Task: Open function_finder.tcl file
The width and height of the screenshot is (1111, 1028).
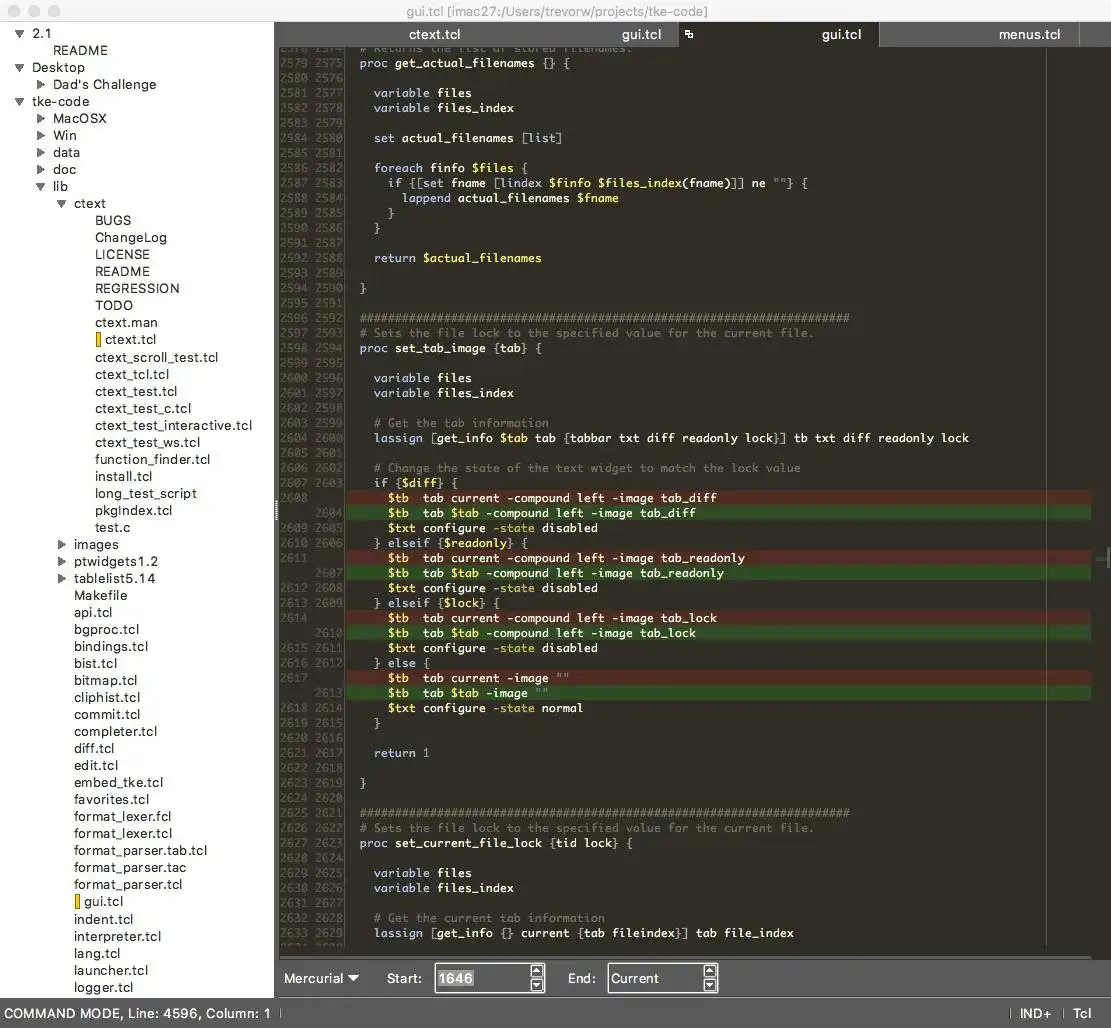Action: point(152,459)
